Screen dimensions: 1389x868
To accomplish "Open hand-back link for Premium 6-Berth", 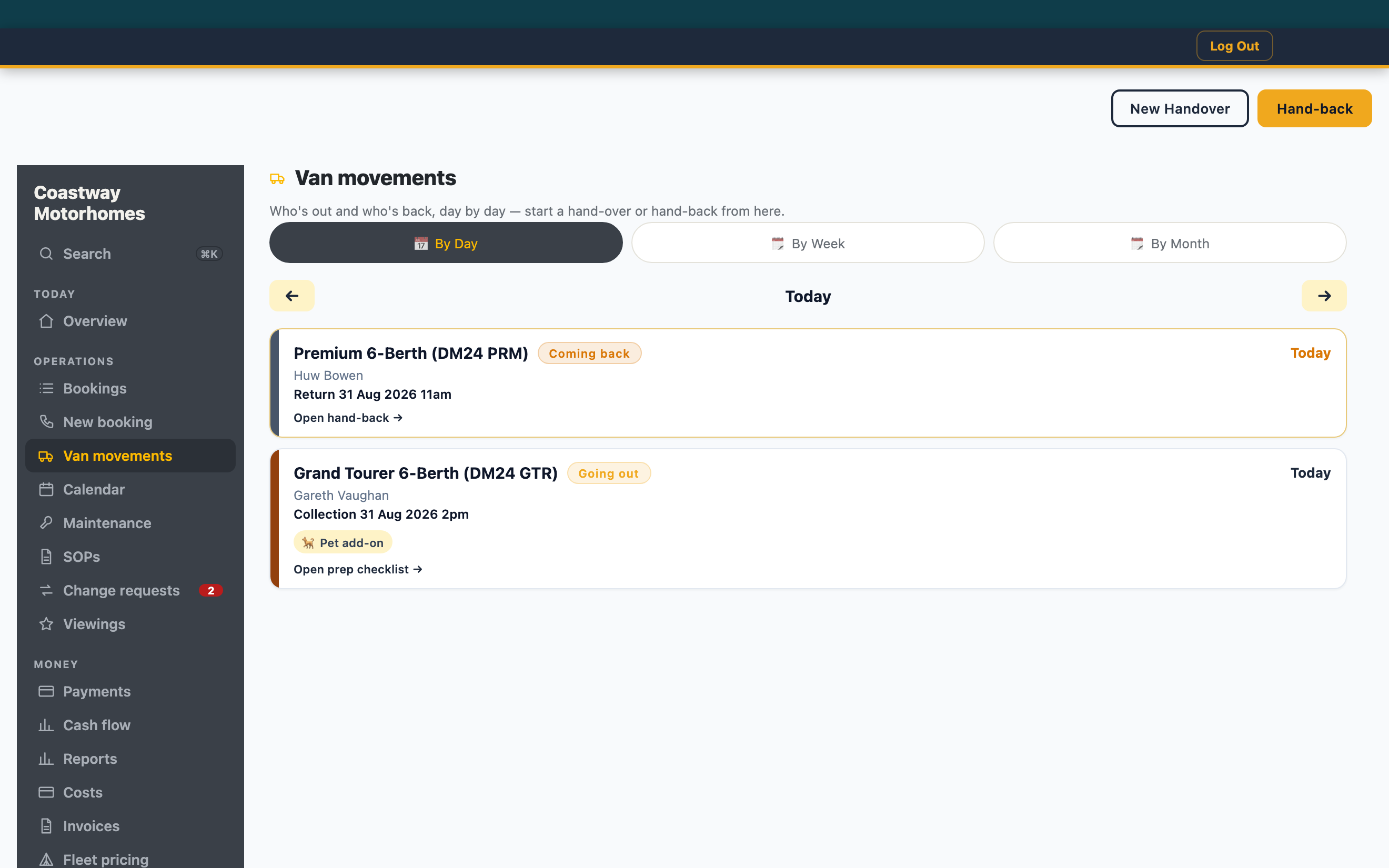I will [348, 418].
